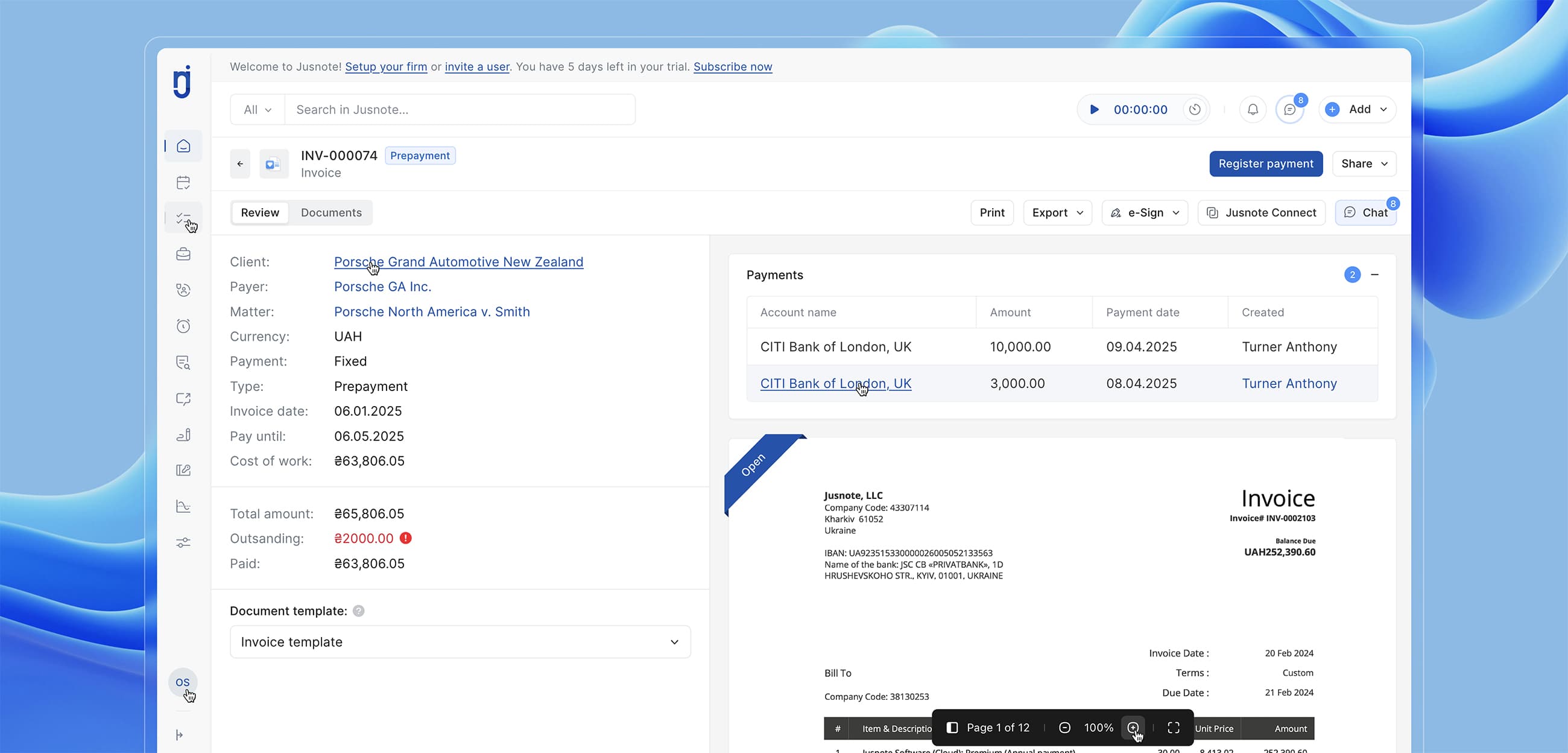Toggle PDF viewer sidebar panel icon
Image resolution: width=1568 pixels, height=753 pixels.
[952, 728]
